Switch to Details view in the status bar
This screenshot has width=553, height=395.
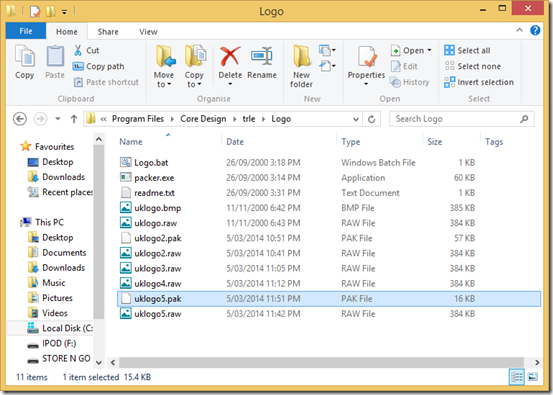coord(517,377)
